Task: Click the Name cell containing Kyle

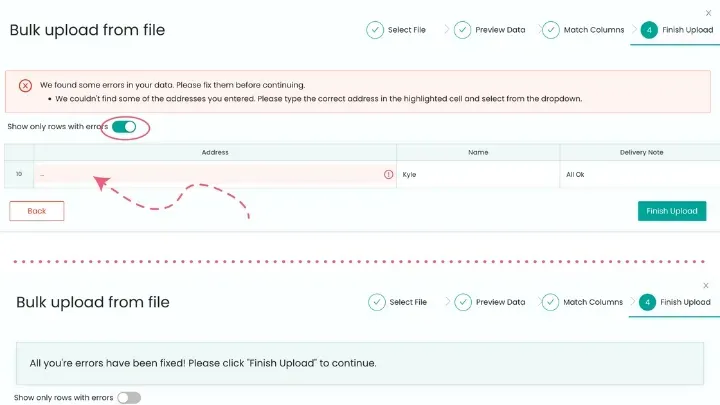Action: click(478, 174)
